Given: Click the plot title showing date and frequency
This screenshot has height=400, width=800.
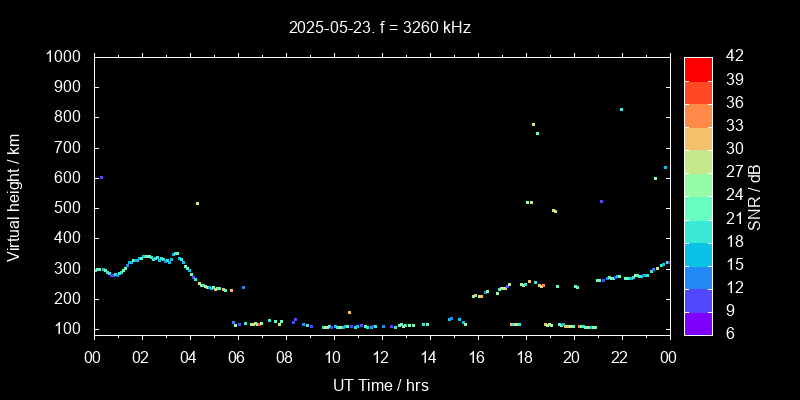Looking at the screenshot, I should click(380, 28).
